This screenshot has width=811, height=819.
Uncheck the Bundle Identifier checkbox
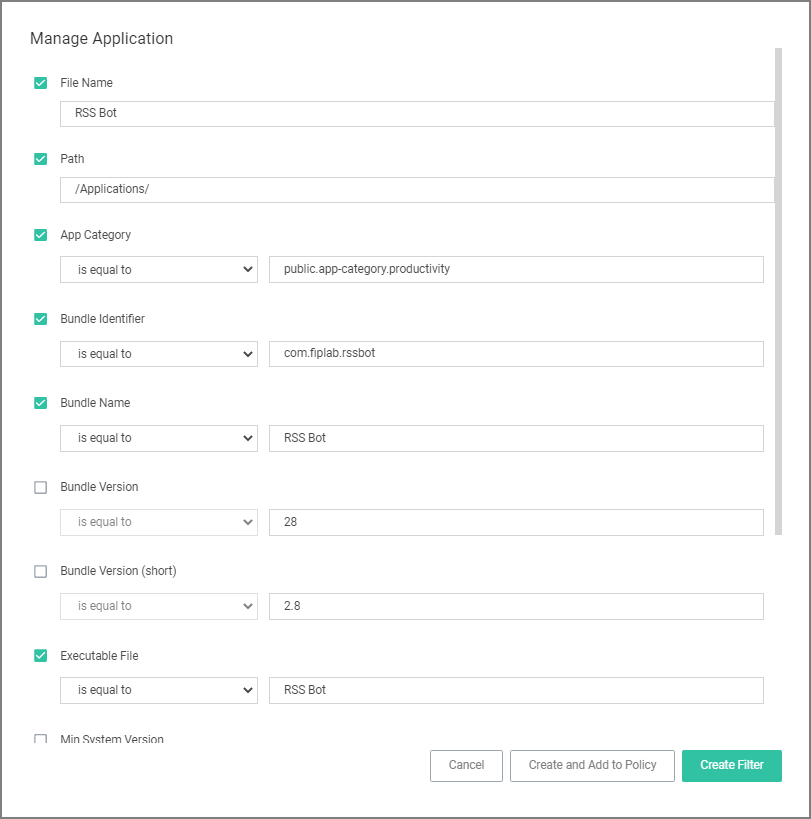40,319
